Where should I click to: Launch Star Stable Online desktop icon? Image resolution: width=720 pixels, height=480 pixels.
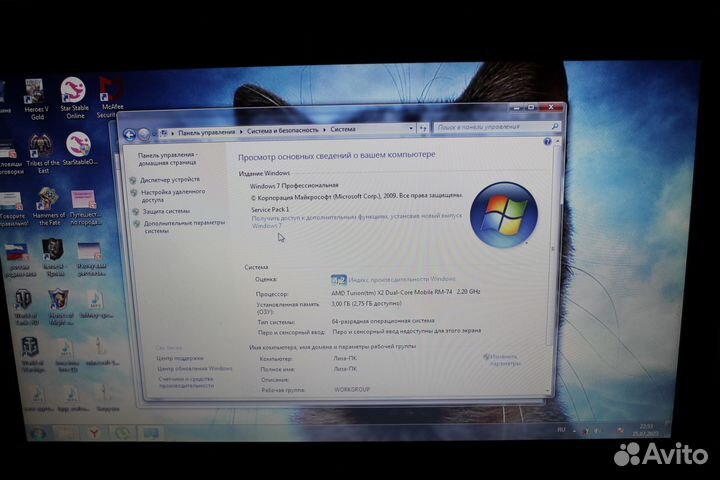pos(74,93)
